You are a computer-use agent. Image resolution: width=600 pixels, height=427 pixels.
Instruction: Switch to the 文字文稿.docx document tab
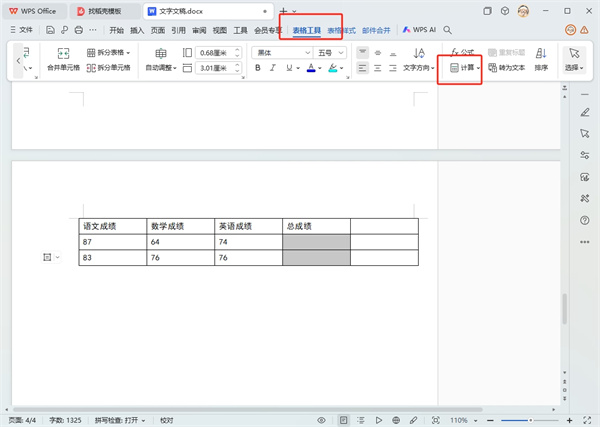(209, 11)
